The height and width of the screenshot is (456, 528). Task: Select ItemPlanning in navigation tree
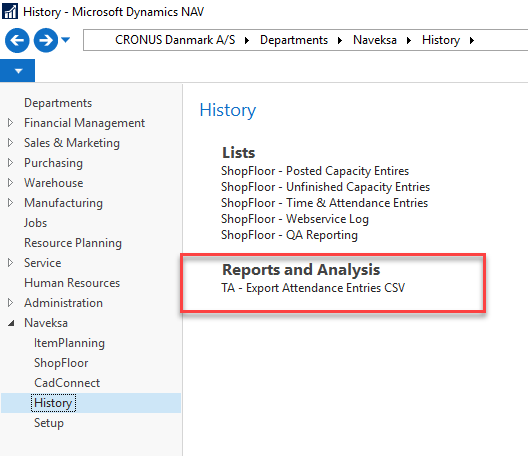click(x=69, y=343)
